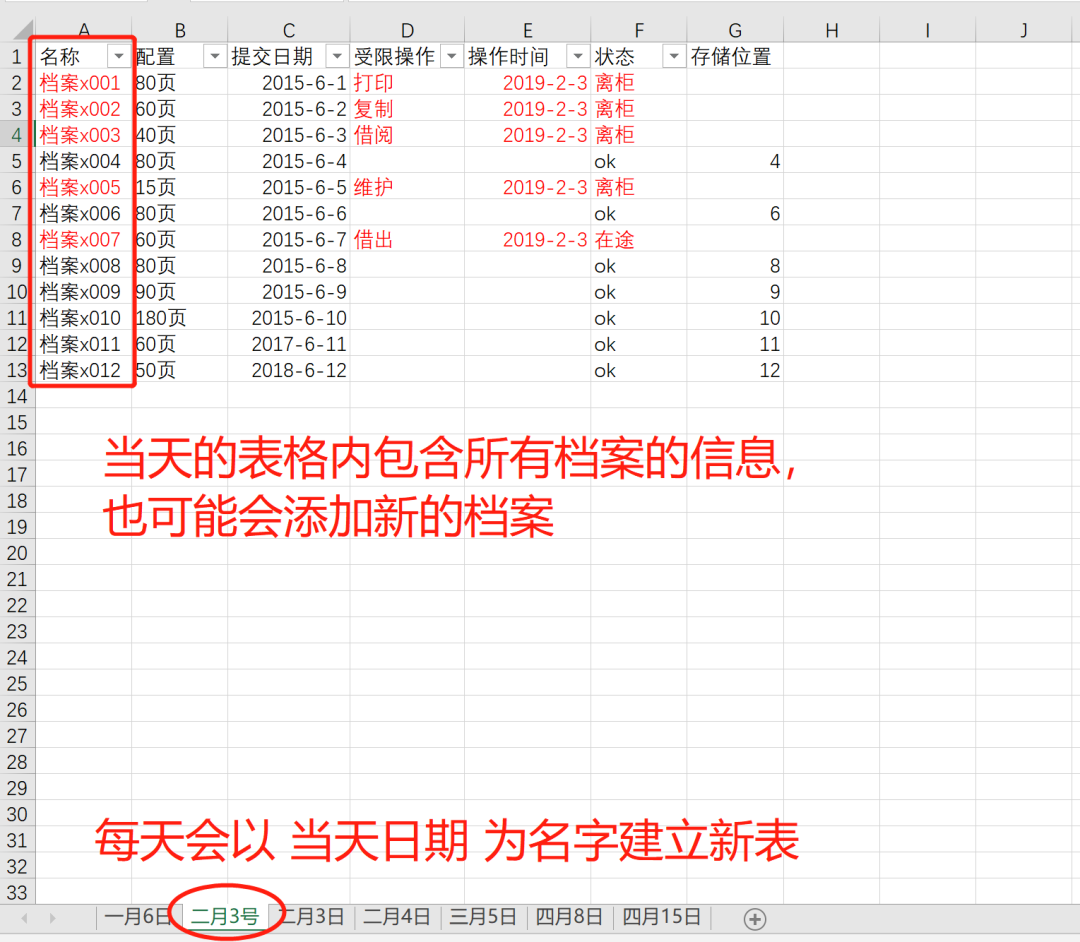Select cell containing 档案x005
The image size is (1080, 942).
pyautogui.click(x=83, y=187)
